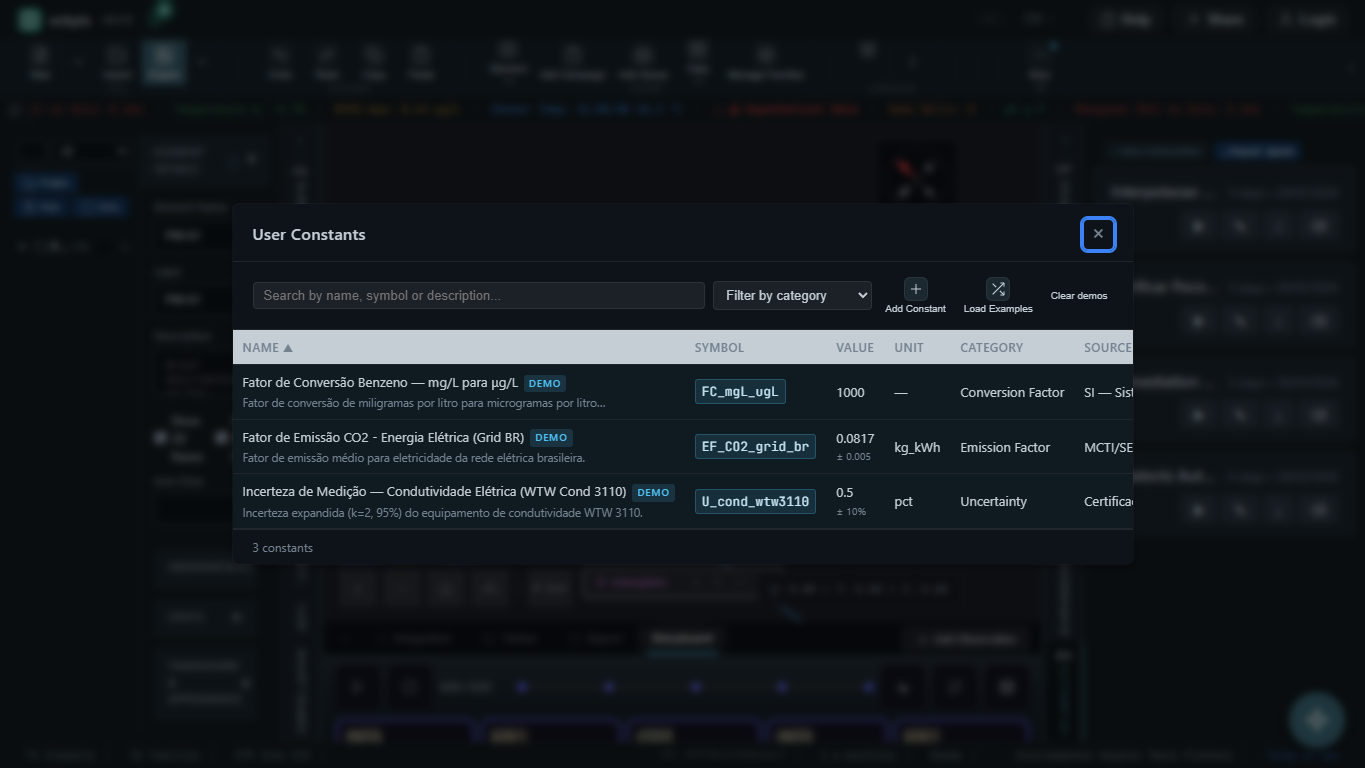This screenshot has width=1365, height=768.
Task: Click the value 0.0817
Action: (855, 438)
